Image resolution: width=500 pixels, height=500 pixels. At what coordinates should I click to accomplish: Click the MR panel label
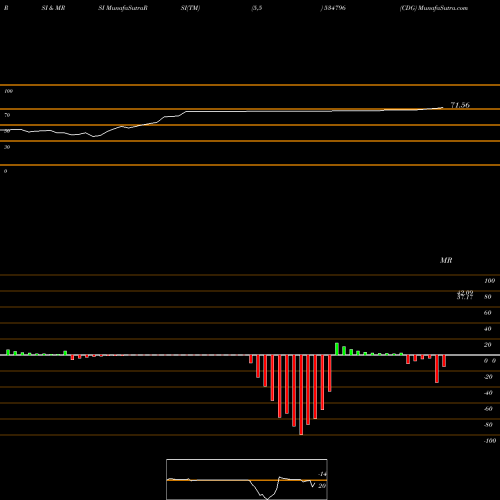pyautogui.click(x=446, y=260)
